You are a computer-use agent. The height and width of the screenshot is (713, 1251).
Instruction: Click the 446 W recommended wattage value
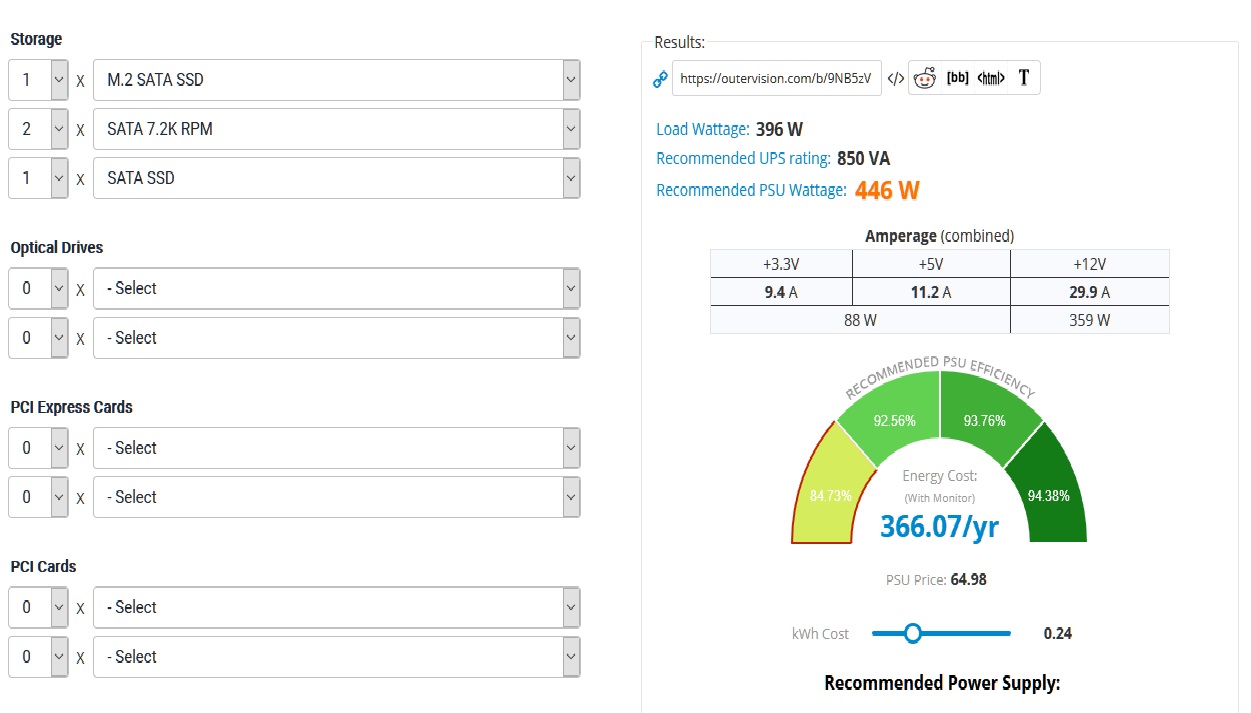[887, 190]
